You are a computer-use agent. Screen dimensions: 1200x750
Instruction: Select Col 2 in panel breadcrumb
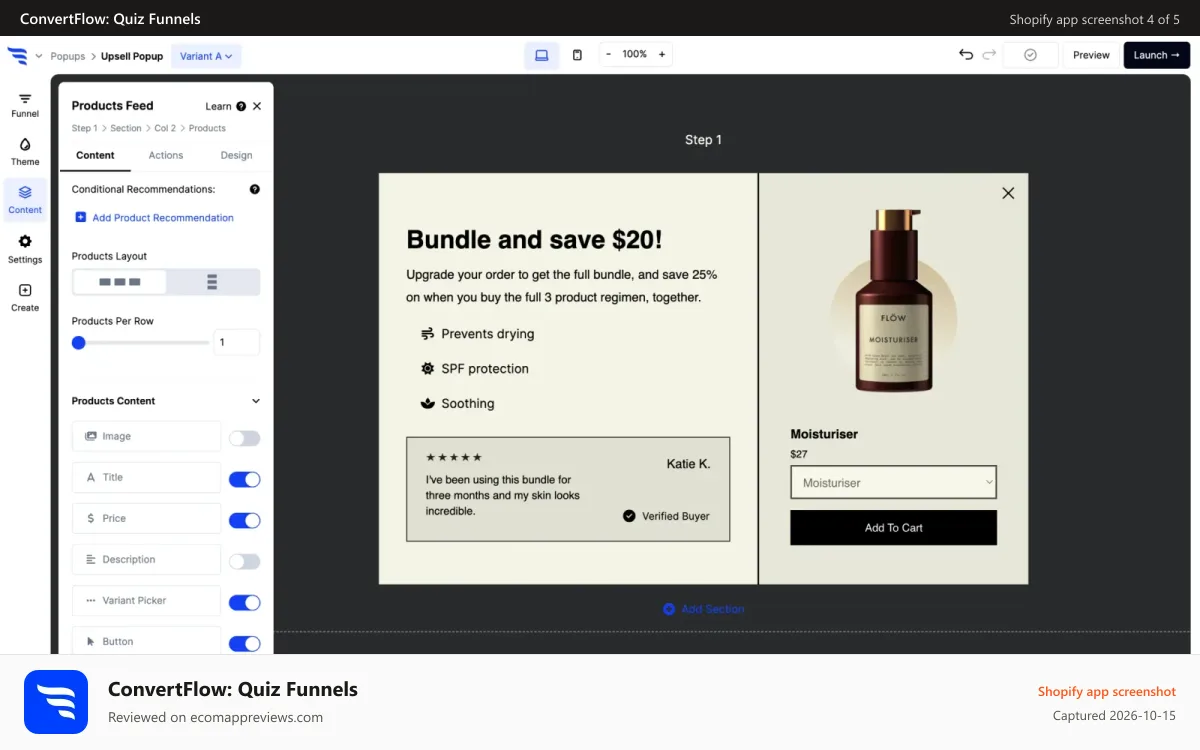pos(165,128)
